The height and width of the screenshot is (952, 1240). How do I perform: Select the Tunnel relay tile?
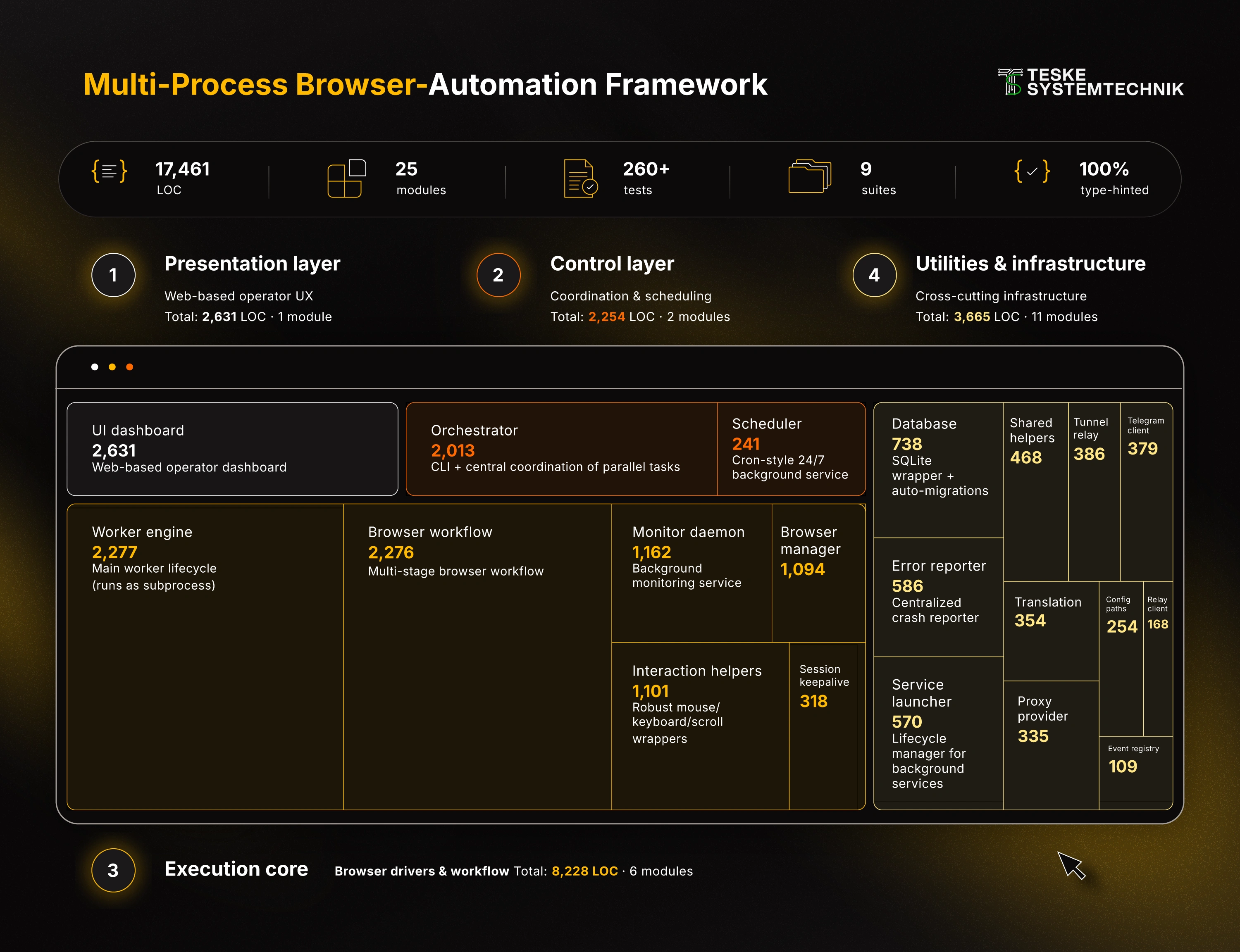tap(1094, 492)
